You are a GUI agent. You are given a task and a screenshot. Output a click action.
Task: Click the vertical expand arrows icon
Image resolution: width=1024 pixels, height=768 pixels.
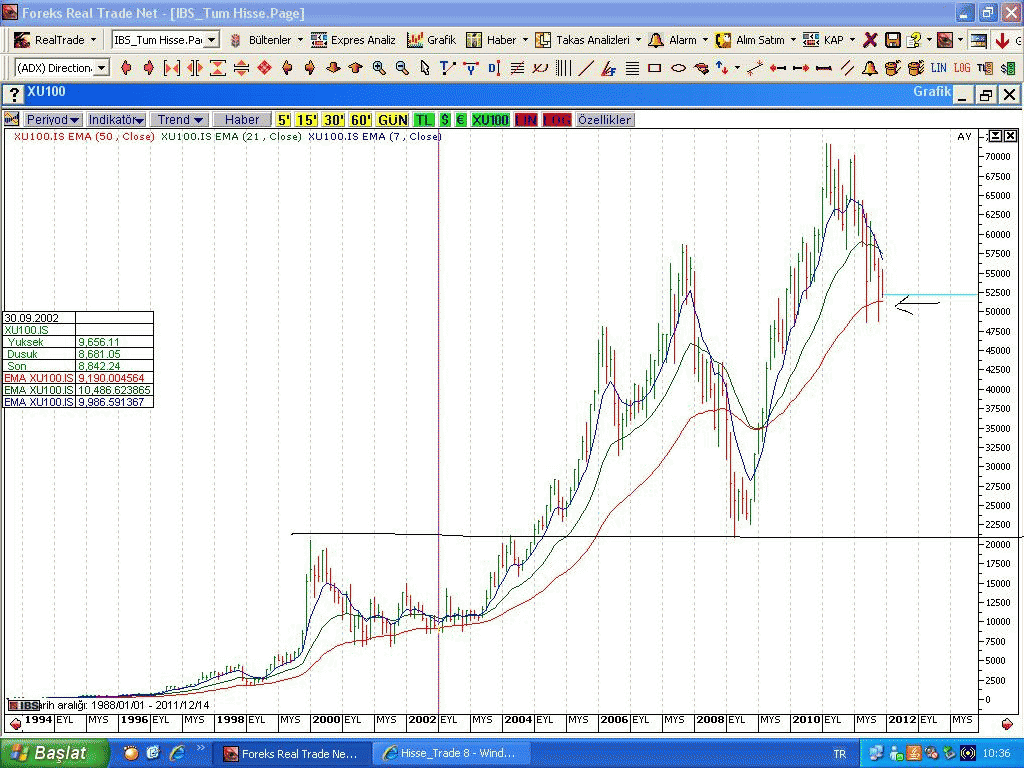pos(241,68)
